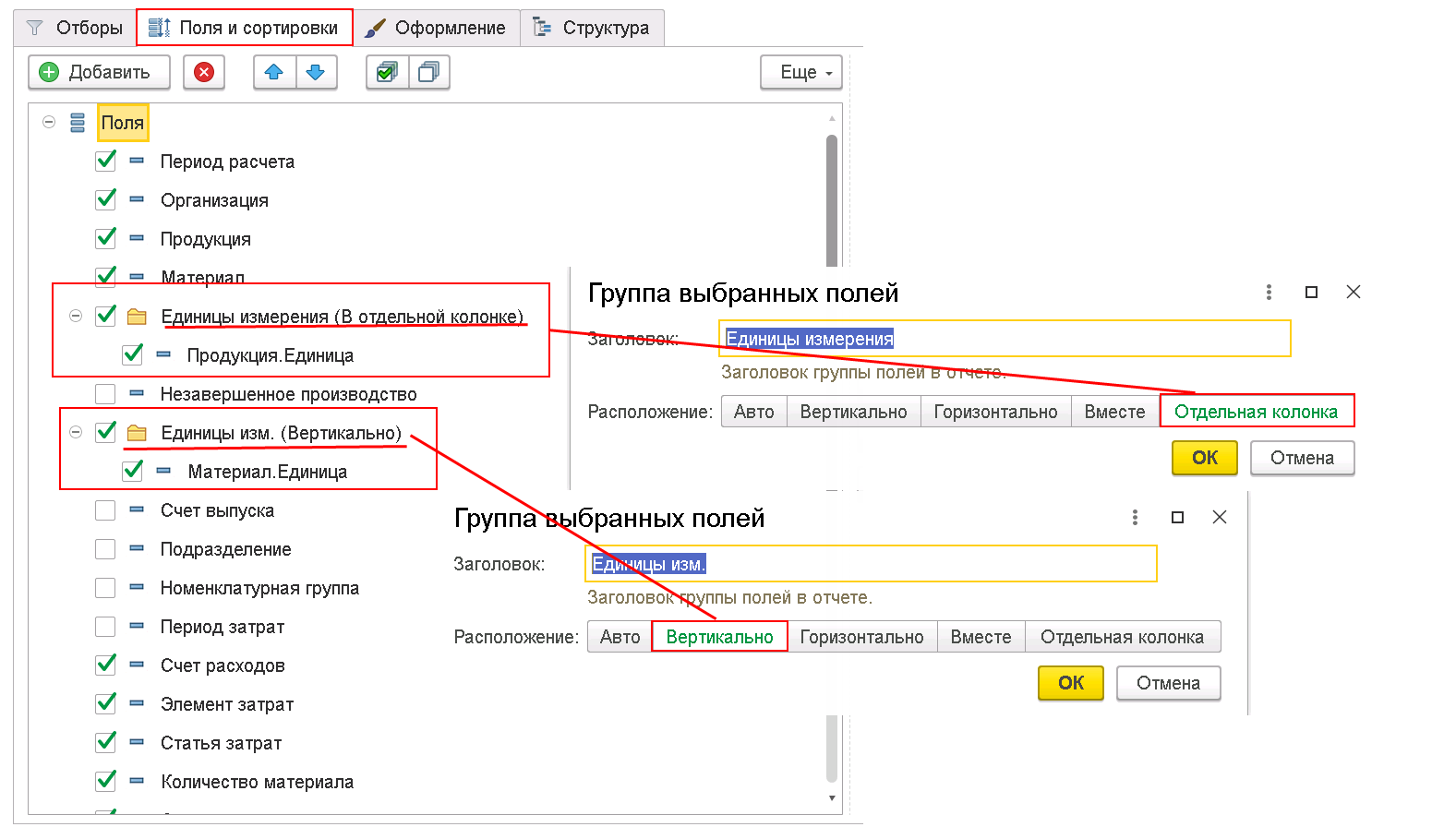Click the red delete icon in toolbar
1456x827 pixels.
coord(204,72)
